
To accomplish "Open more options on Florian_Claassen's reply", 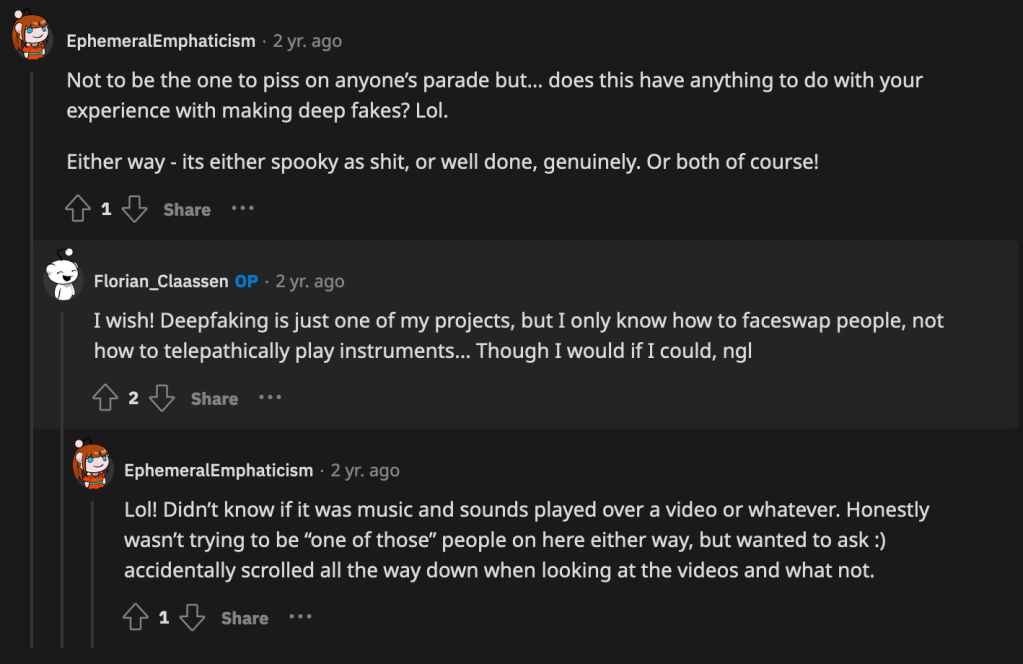I will pyautogui.click(x=270, y=398).
